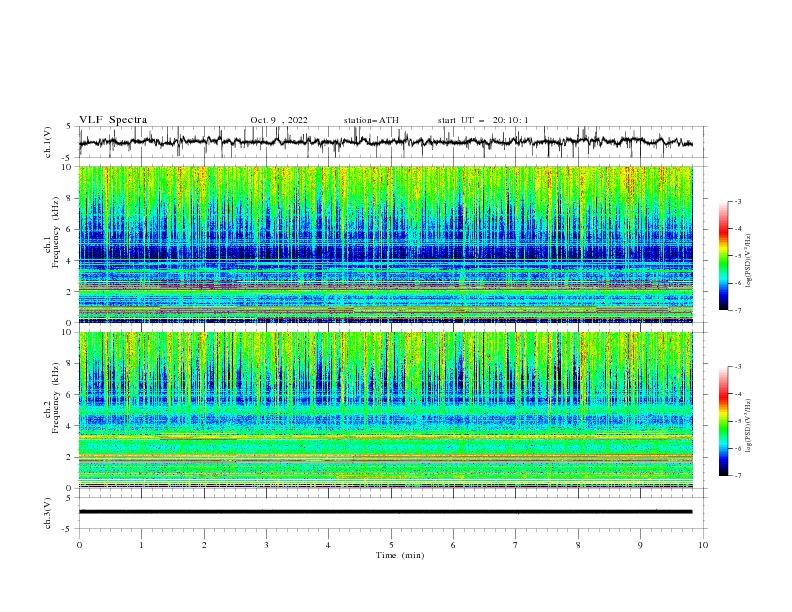This screenshot has width=792, height=612.
Task: Click the "Time (min)" axis title
Action: (x=400, y=555)
